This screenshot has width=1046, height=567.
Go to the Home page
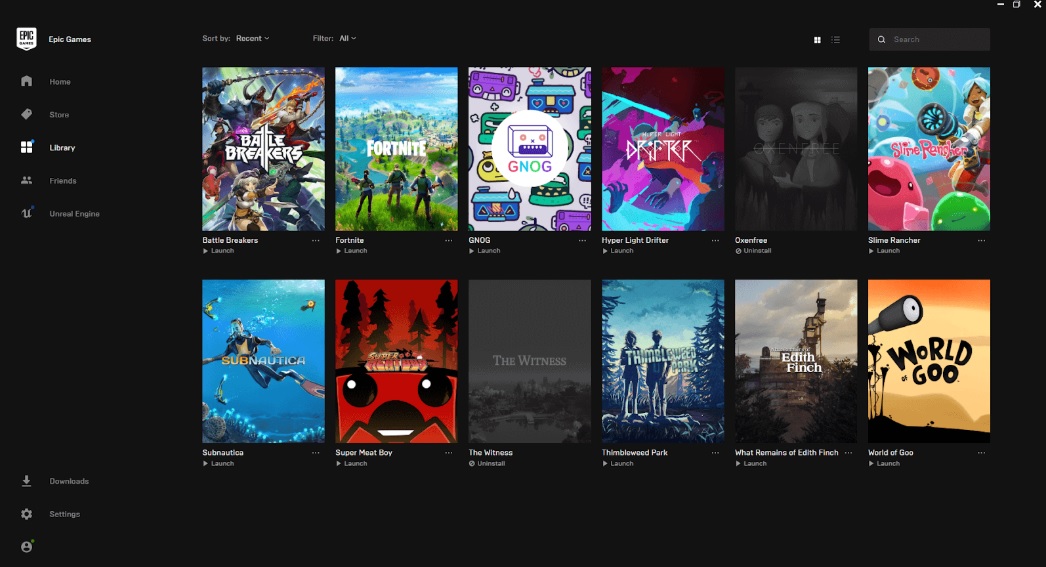(x=60, y=82)
